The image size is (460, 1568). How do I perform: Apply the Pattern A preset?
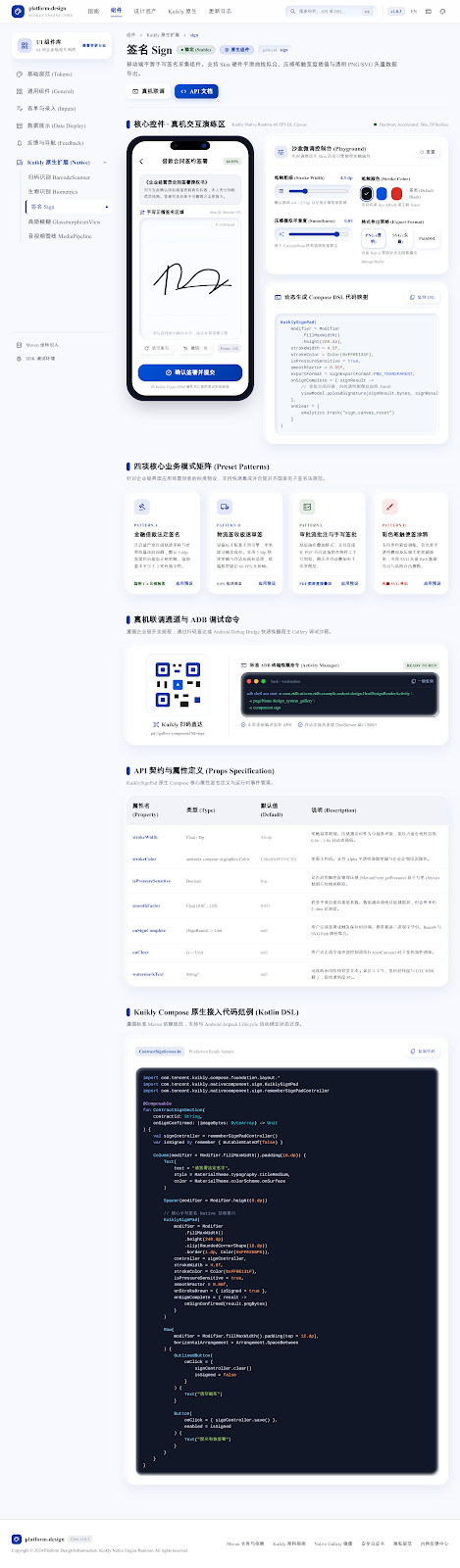[x=184, y=583]
